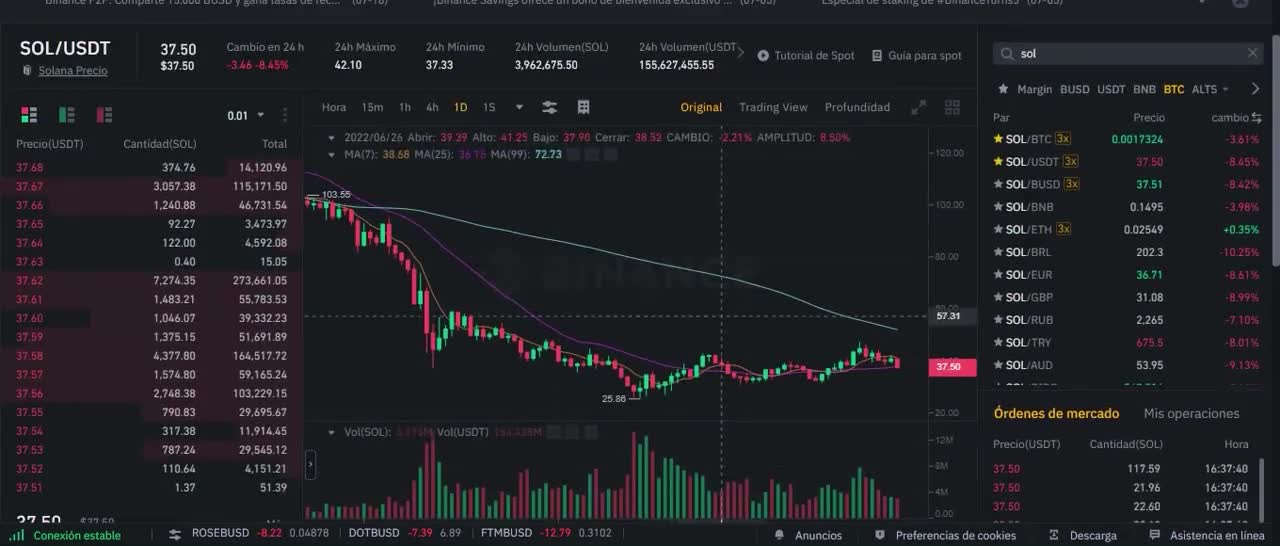
Task: Select the 1S chart interval
Action: click(x=489, y=107)
